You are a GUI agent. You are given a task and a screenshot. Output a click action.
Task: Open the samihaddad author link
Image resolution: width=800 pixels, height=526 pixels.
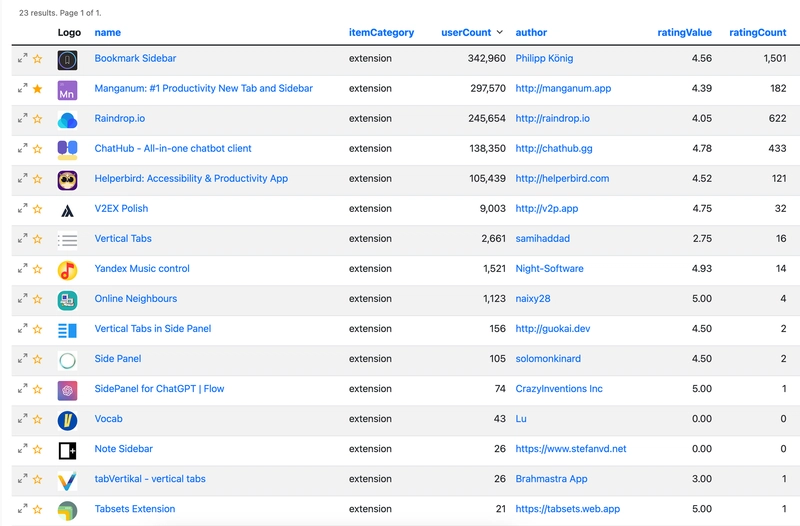[x=542, y=238]
